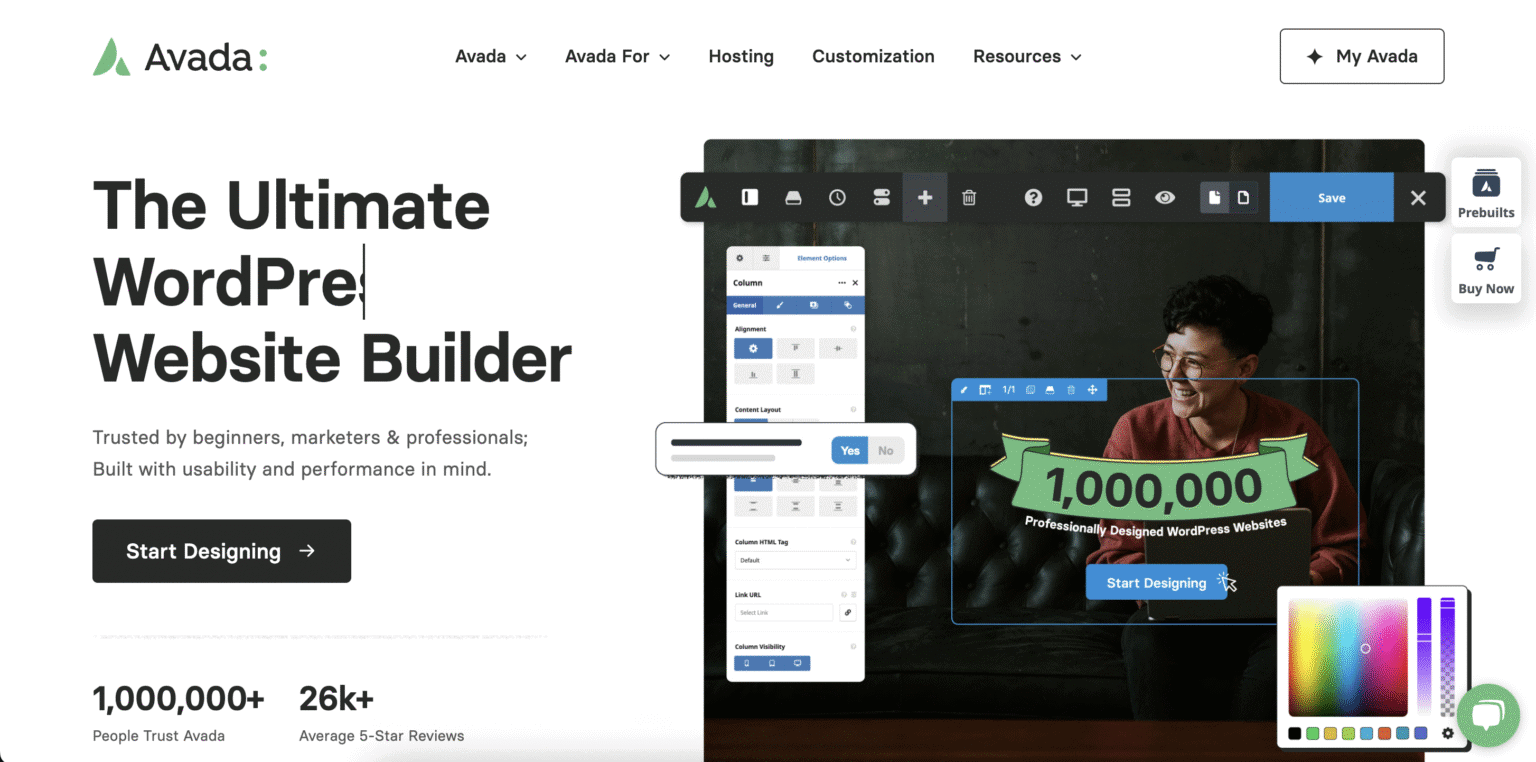Toggle the sidebar panel icon in builder toolbar
Viewport: 1536px width, 762px height.
(x=750, y=197)
